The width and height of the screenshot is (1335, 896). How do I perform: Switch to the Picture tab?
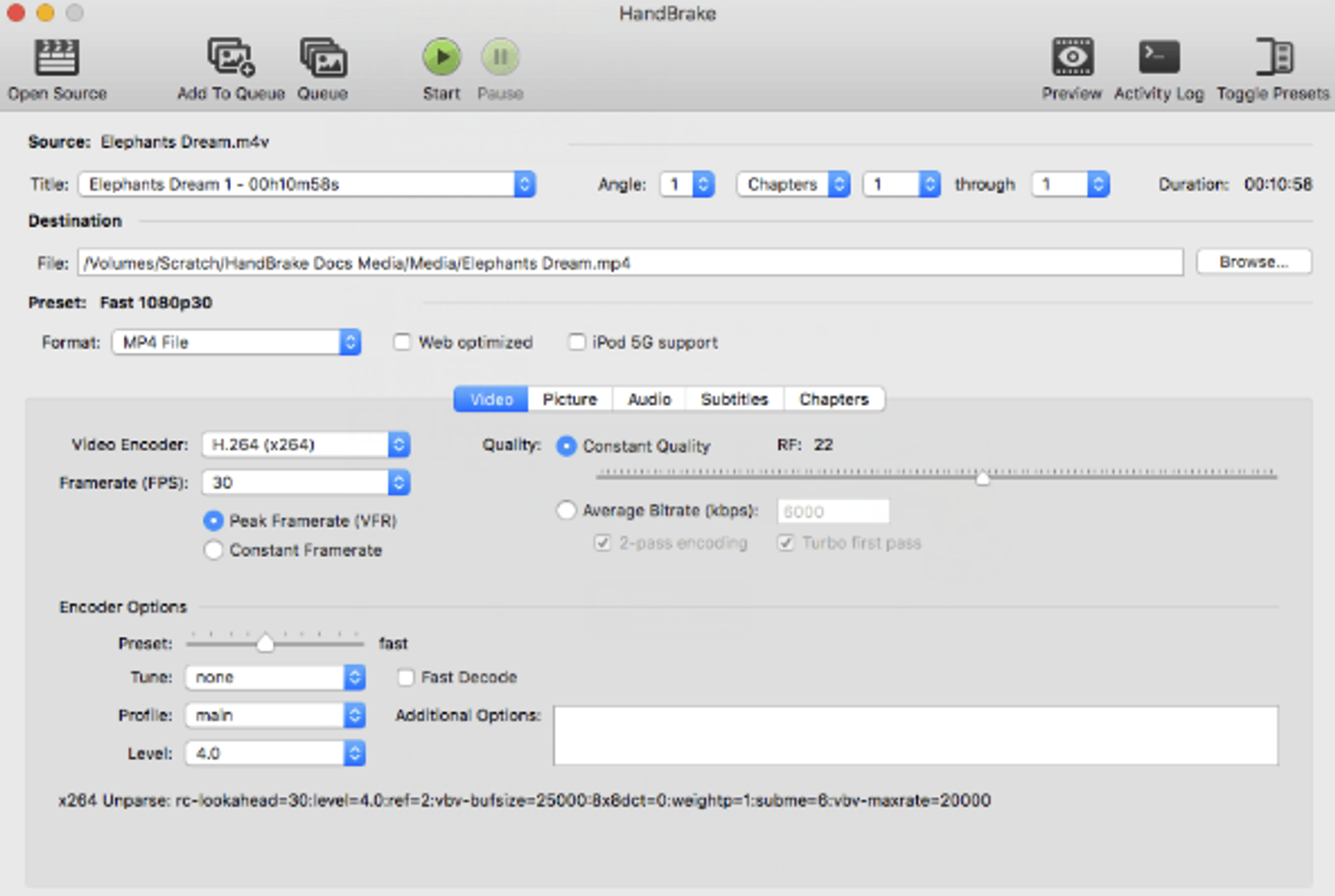point(570,399)
